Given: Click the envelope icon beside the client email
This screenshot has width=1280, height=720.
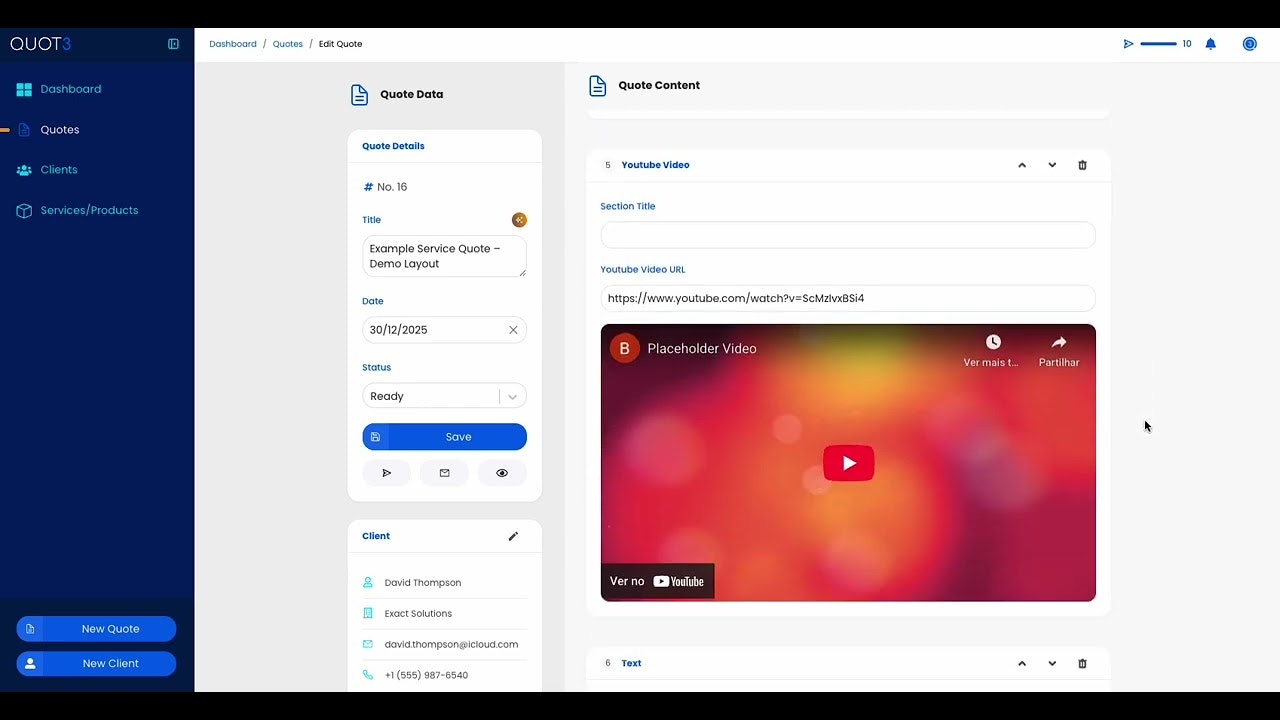Looking at the screenshot, I should [368, 644].
